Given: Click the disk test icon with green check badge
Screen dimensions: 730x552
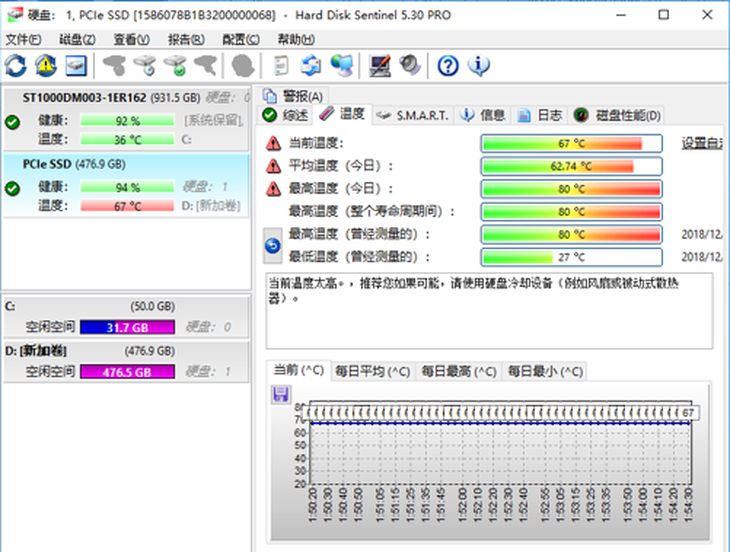Looking at the screenshot, I should [176, 65].
